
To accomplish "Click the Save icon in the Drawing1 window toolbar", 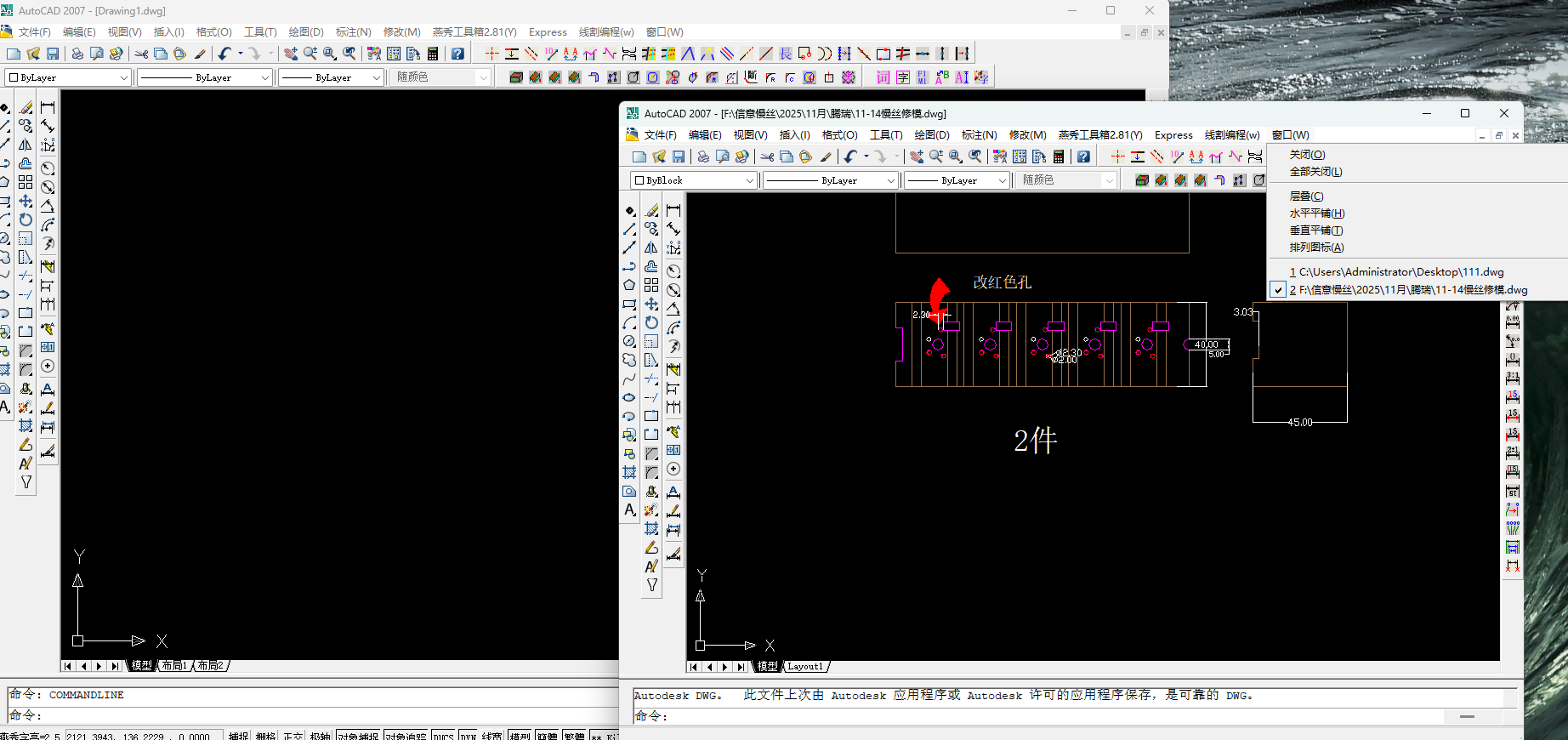I will (x=53, y=54).
